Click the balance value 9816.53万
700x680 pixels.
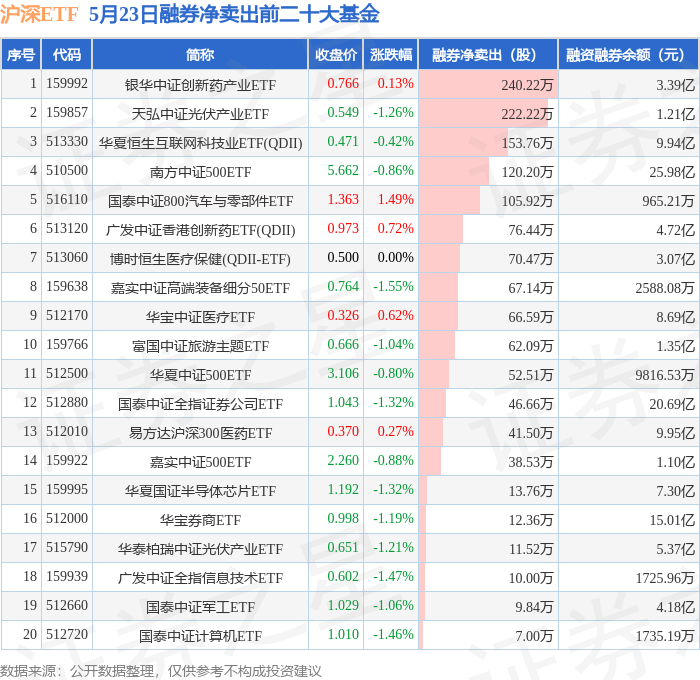click(665, 375)
